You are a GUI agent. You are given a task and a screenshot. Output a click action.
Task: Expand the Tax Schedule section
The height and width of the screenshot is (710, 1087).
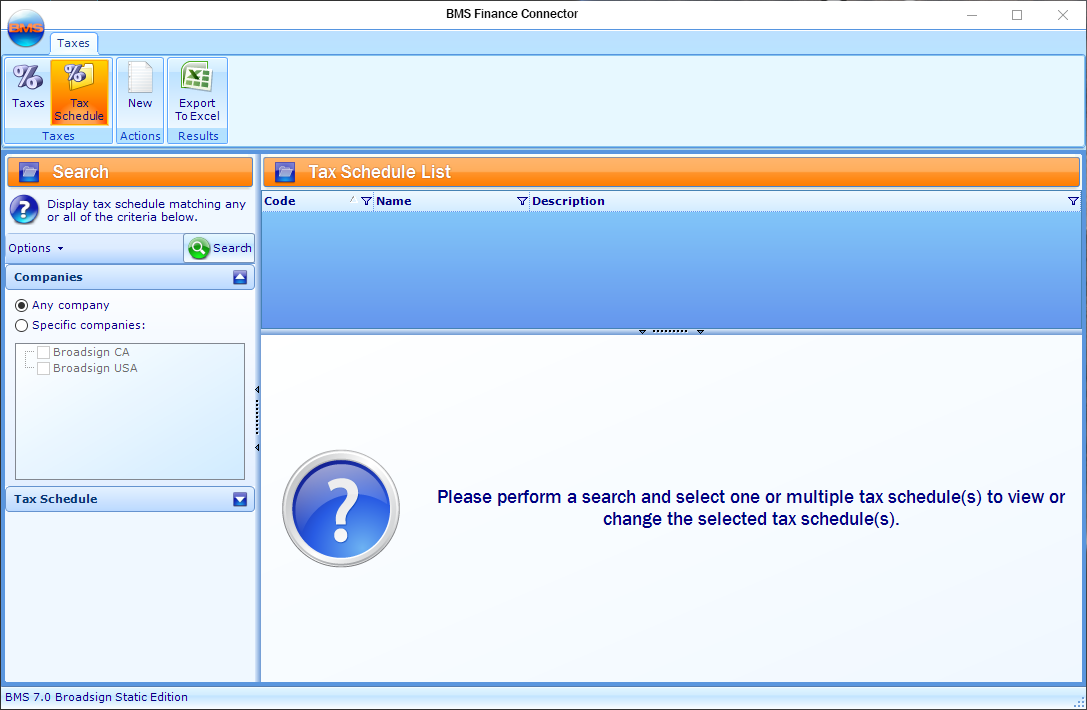click(x=240, y=499)
